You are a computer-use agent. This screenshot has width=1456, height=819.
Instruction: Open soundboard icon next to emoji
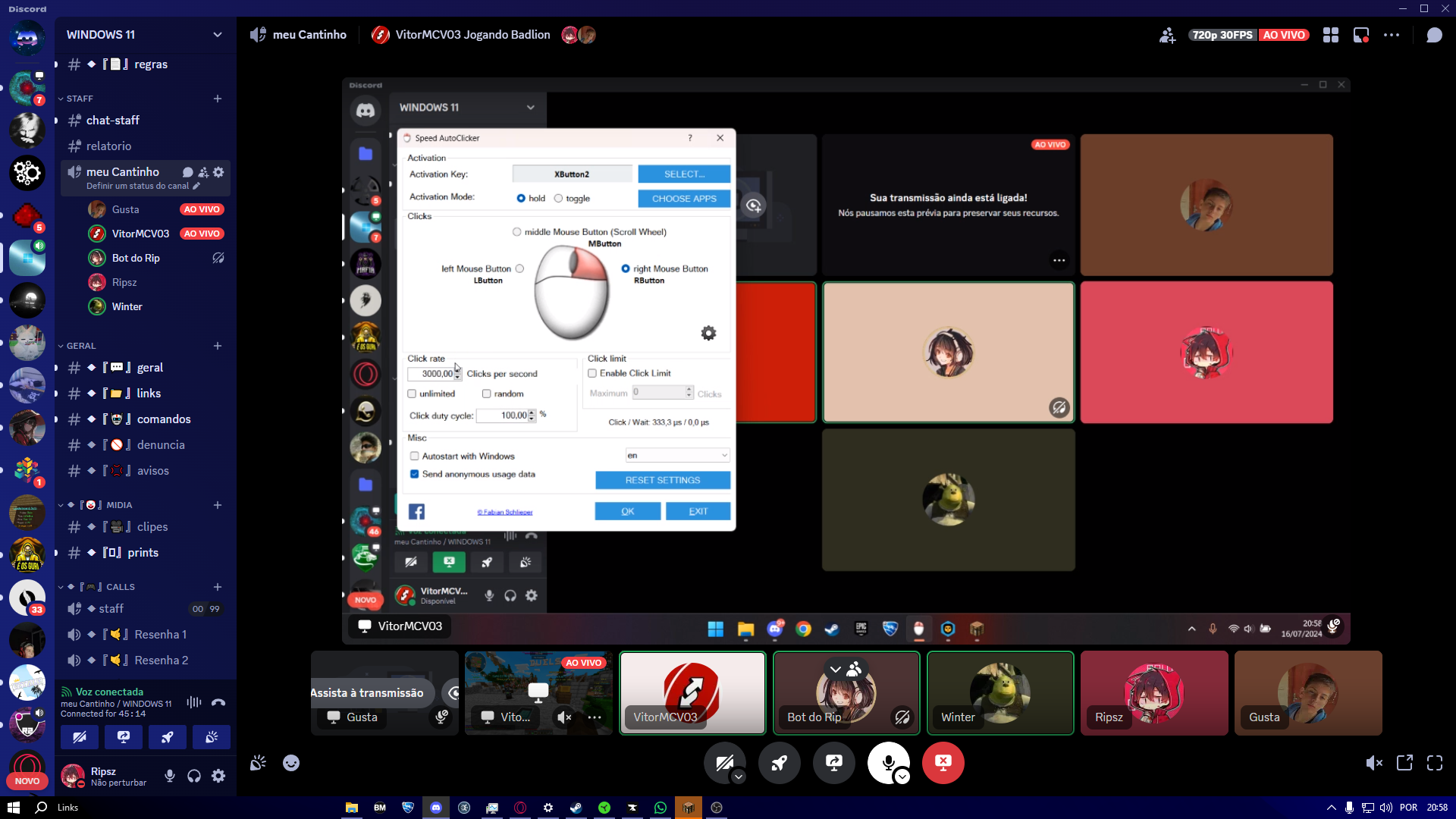click(x=258, y=763)
